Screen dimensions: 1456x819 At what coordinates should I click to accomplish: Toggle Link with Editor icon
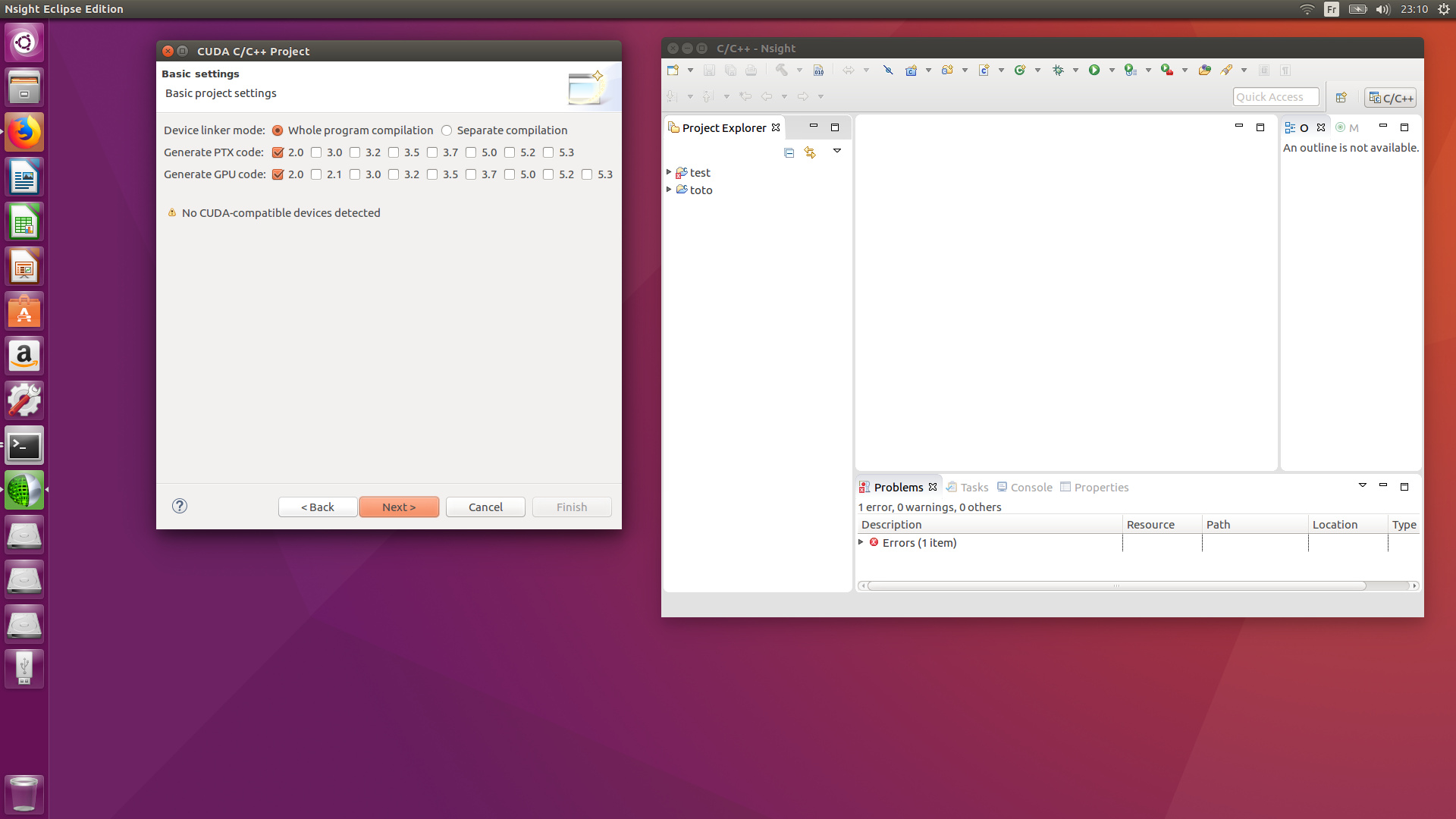[x=810, y=152]
